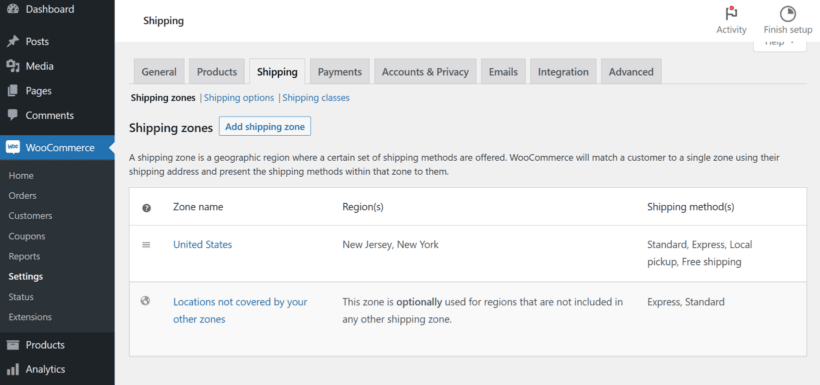This screenshot has width=820, height=385.
Task: Click the WooCommerce logo icon
Action: [13, 148]
